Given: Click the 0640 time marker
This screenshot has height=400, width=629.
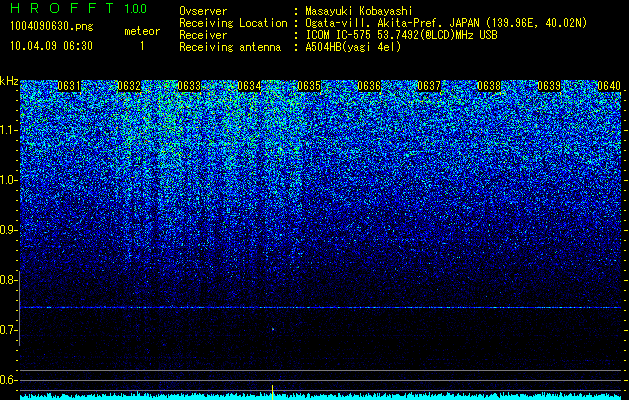Looking at the screenshot, I should tap(609, 86).
